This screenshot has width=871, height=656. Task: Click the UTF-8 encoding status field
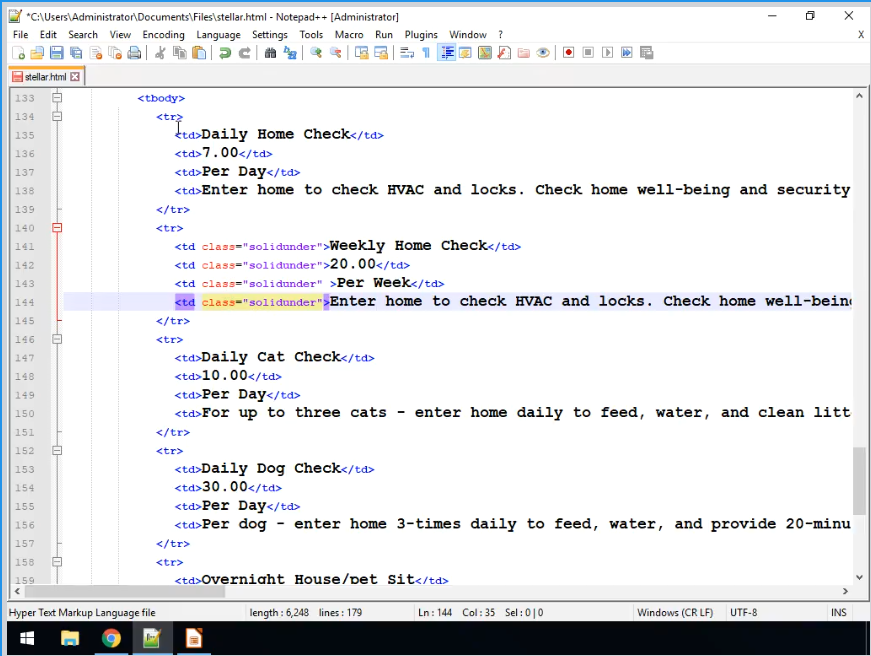coord(743,613)
